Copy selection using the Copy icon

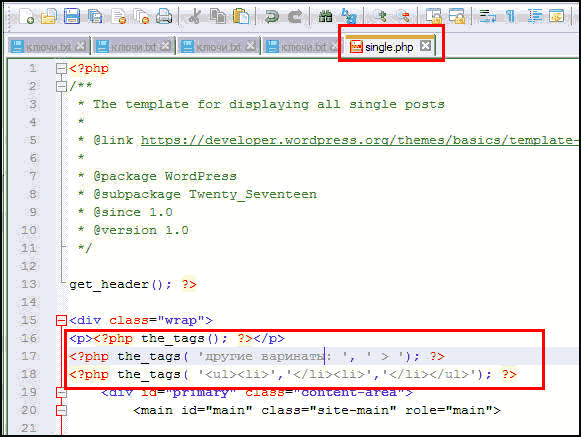pos(218,16)
